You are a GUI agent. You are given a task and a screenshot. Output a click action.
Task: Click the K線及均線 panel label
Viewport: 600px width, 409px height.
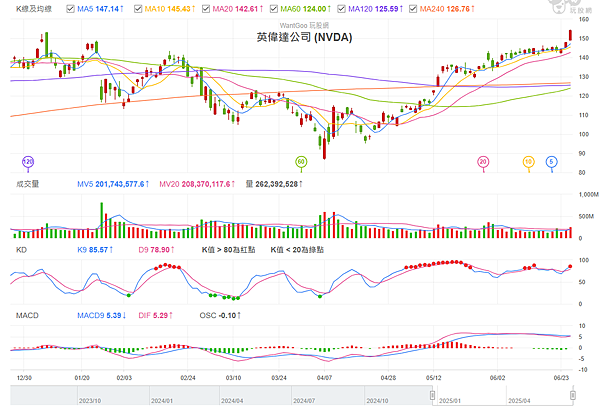tap(34, 9)
